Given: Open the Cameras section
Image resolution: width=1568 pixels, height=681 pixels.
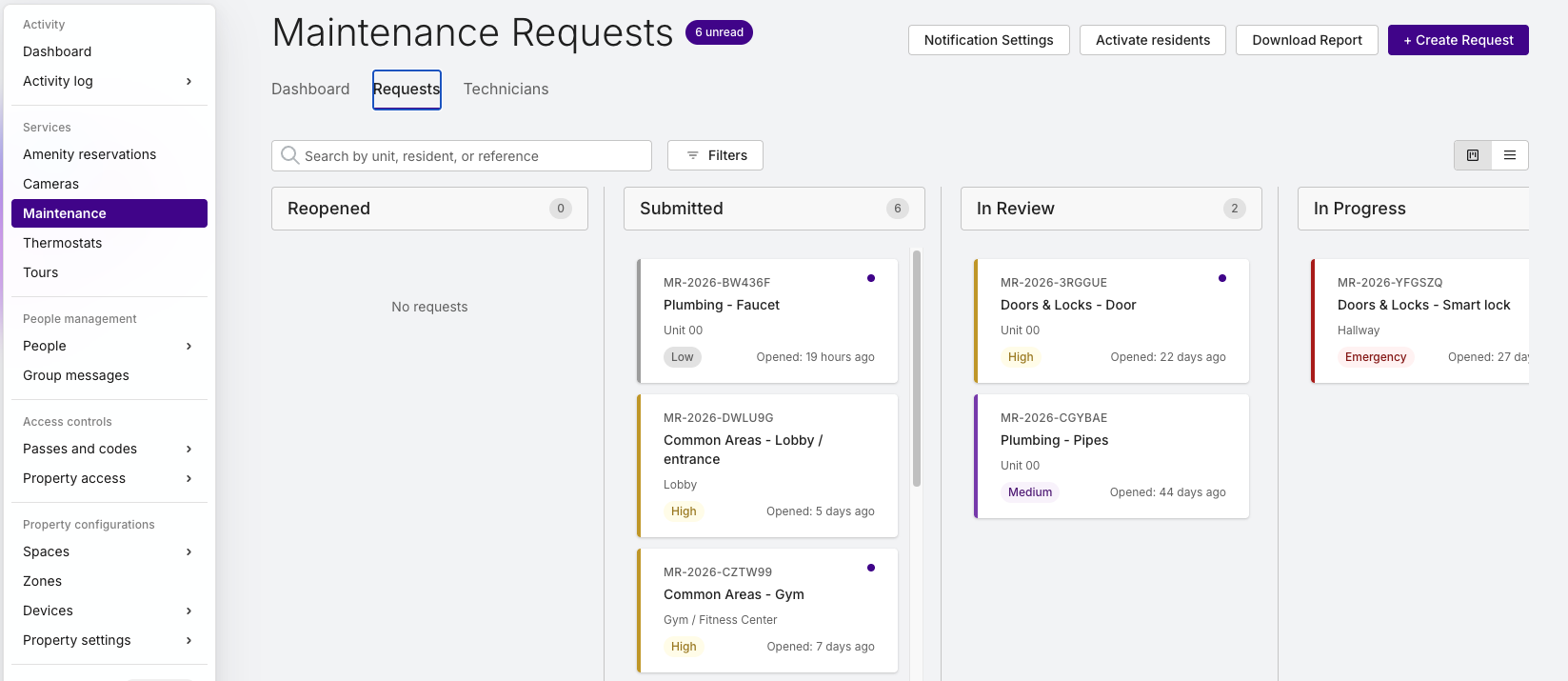Looking at the screenshot, I should 109,184.
